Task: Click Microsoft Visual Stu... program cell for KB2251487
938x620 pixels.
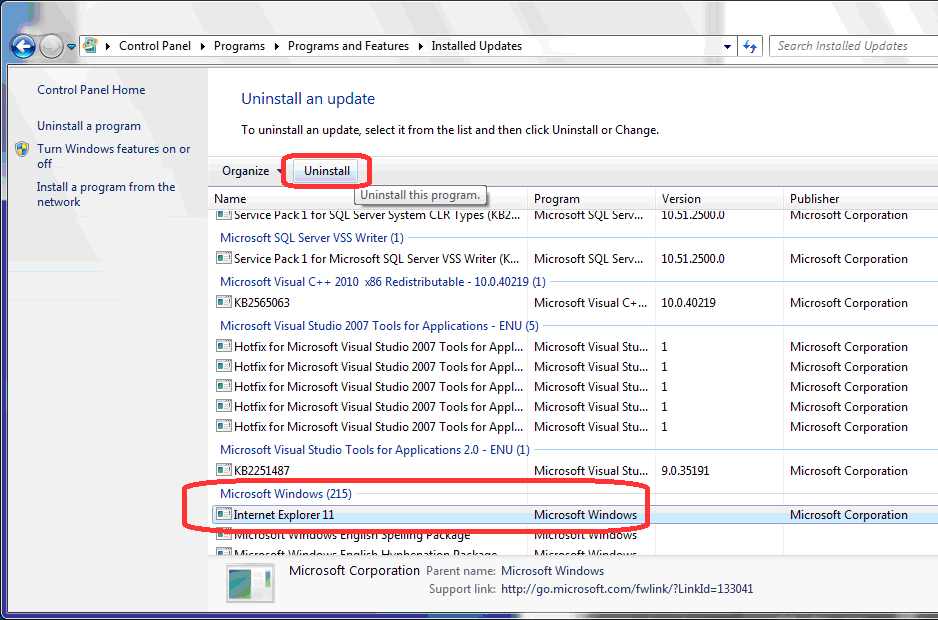Action: tap(590, 471)
